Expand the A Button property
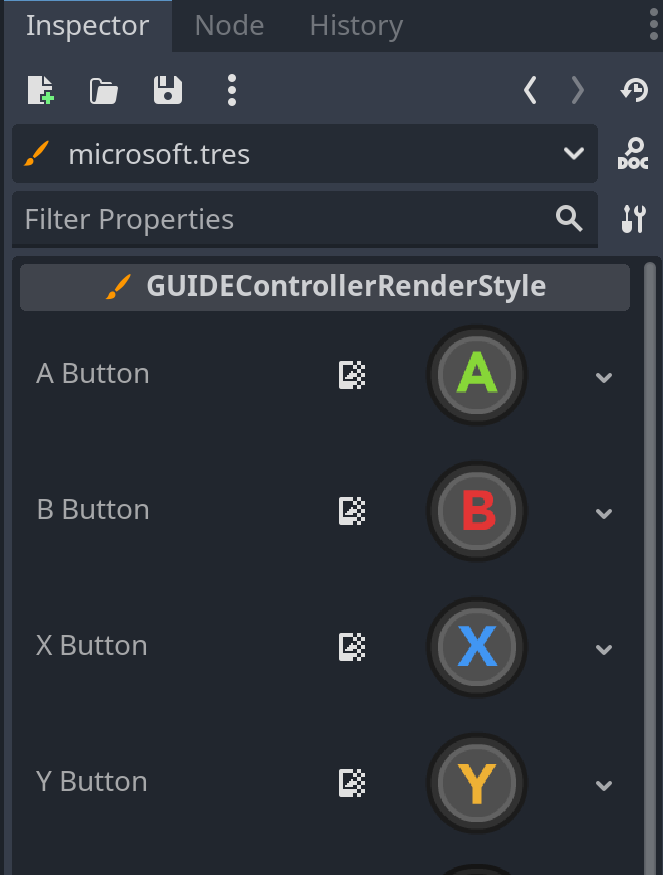 coord(604,377)
